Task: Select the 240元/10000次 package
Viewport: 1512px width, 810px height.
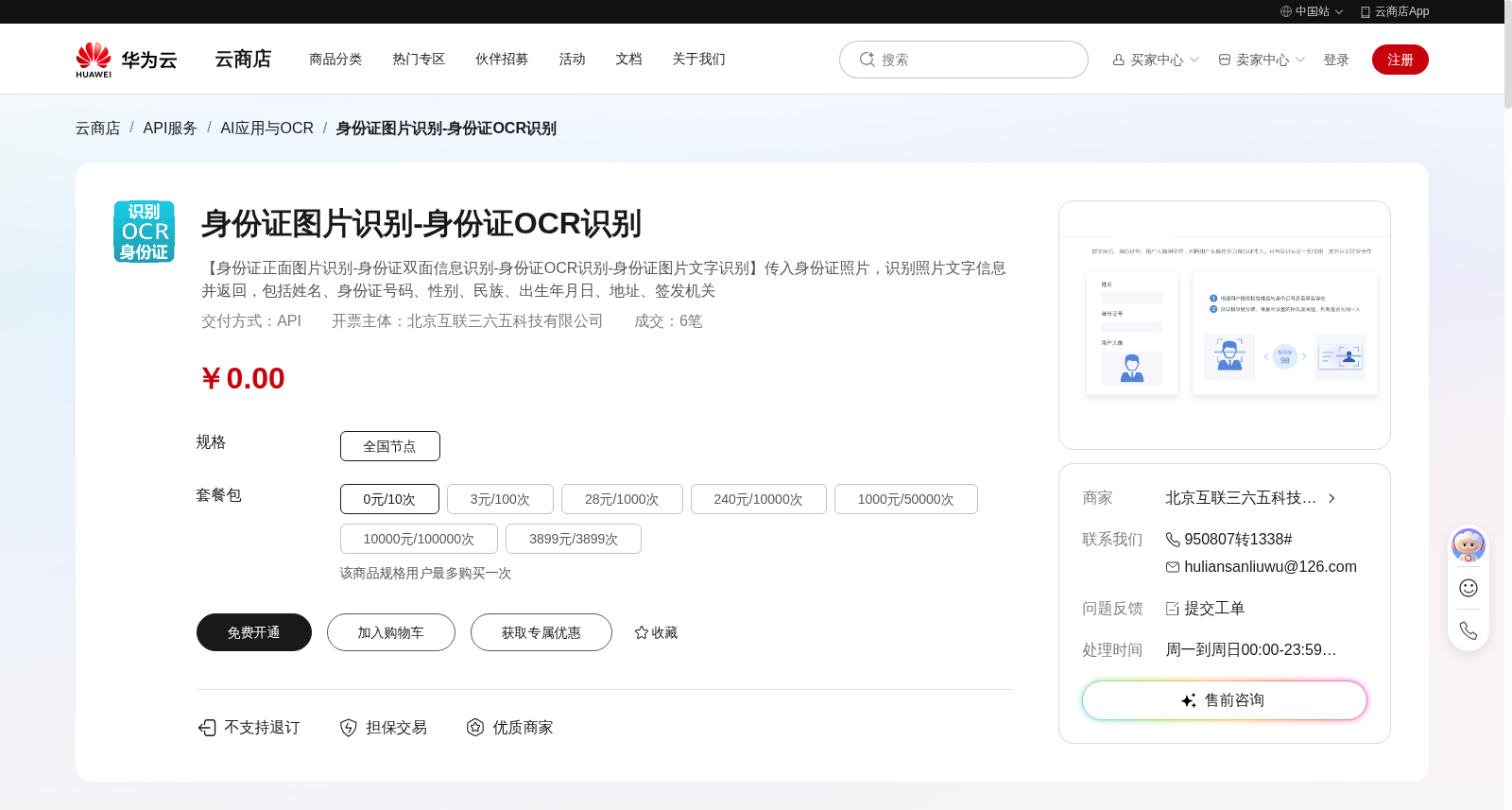Action: (x=759, y=499)
